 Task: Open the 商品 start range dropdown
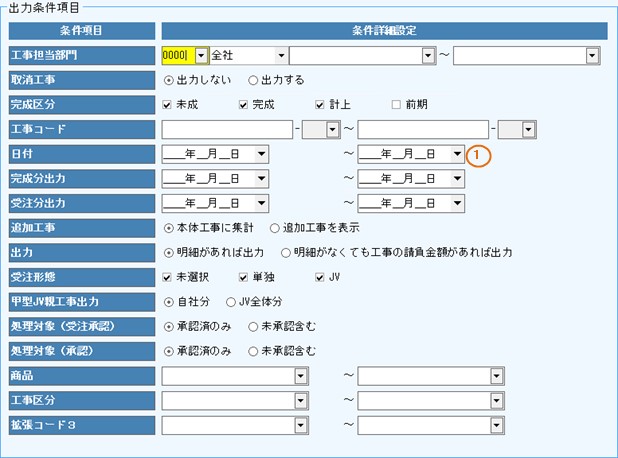[x=300, y=376]
